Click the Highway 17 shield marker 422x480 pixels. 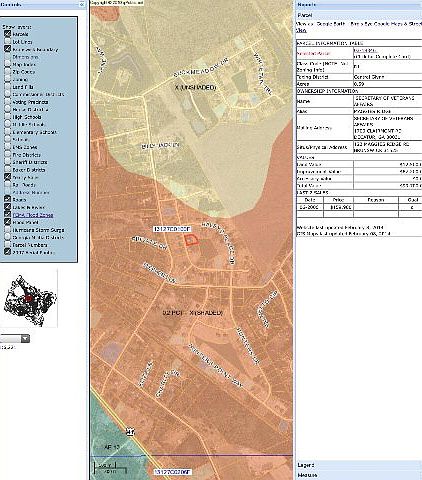pos(130,432)
